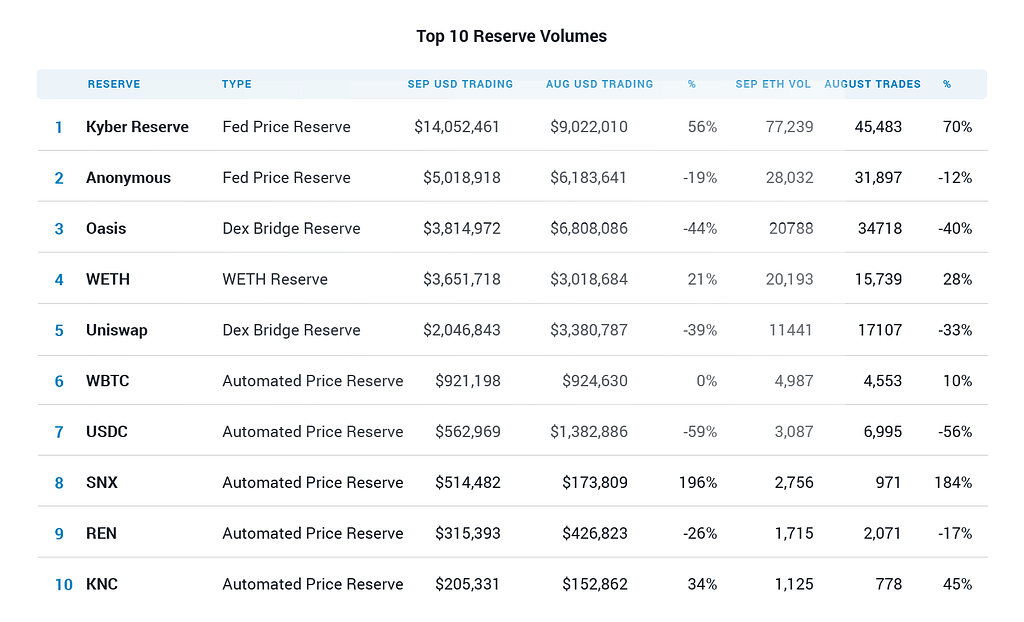
Task: Click the $6,183,641 Aug trading value
Action: click(588, 178)
